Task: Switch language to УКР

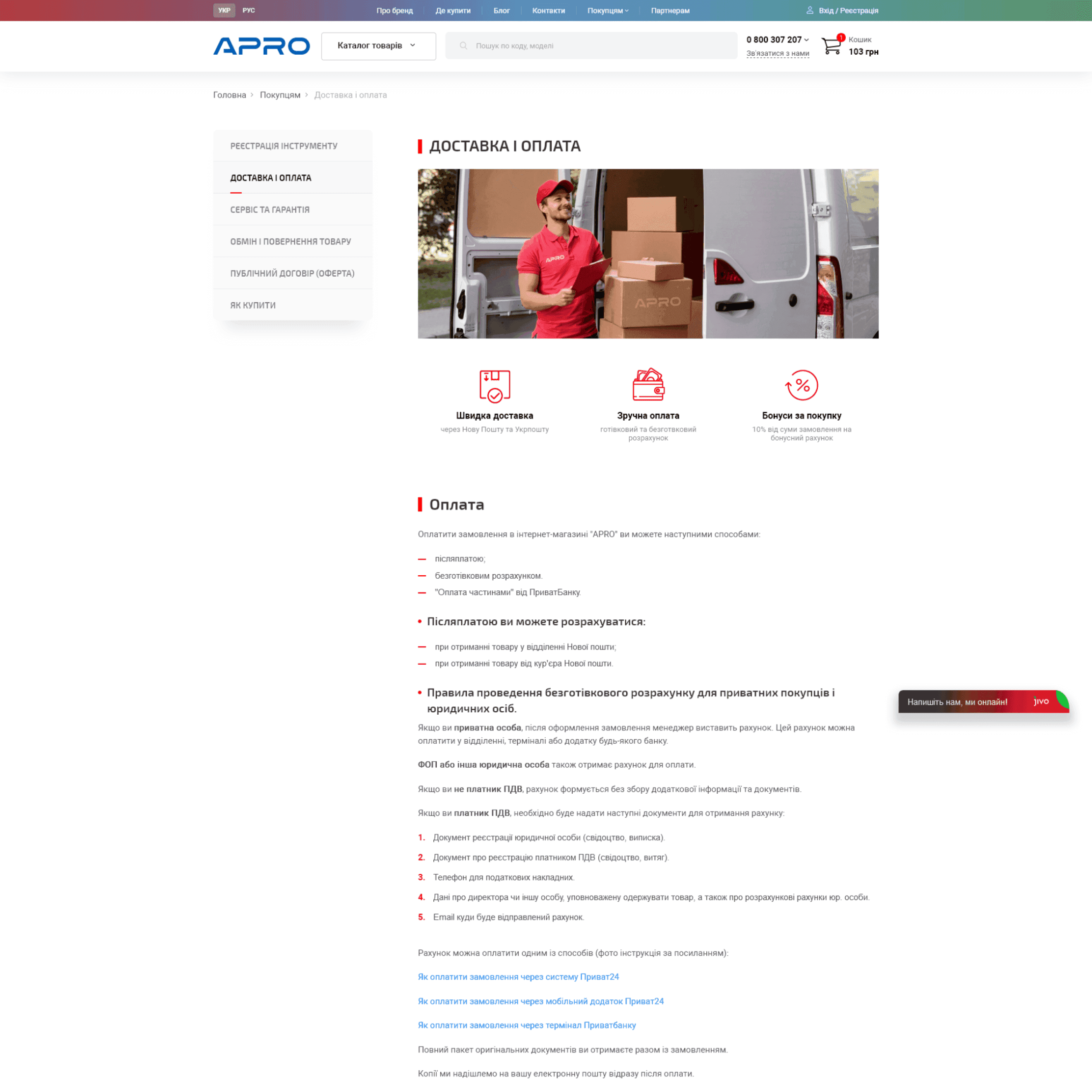Action: pos(224,10)
